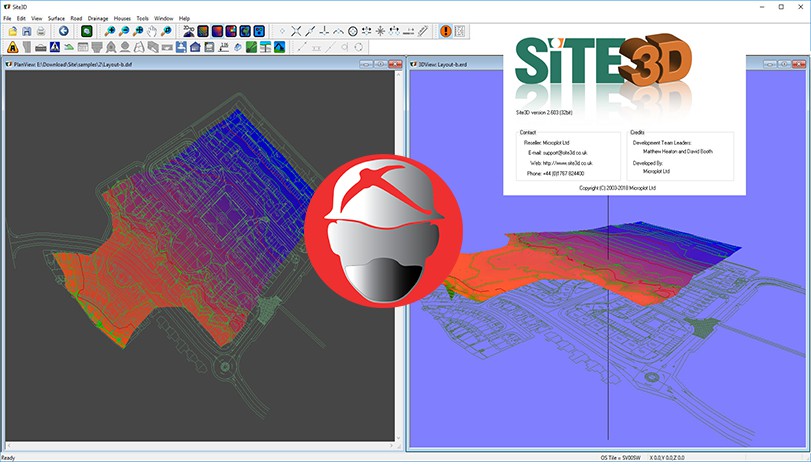
Task: Click the 3D view globe icon
Action: (189, 32)
